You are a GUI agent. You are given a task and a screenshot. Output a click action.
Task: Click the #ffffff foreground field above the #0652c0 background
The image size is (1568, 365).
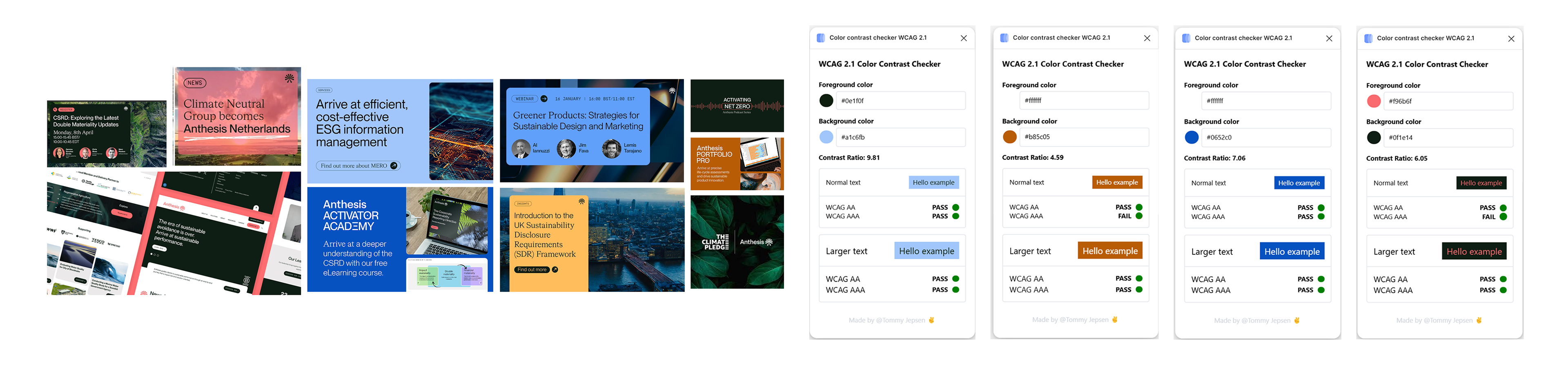tap(1266, 101)
